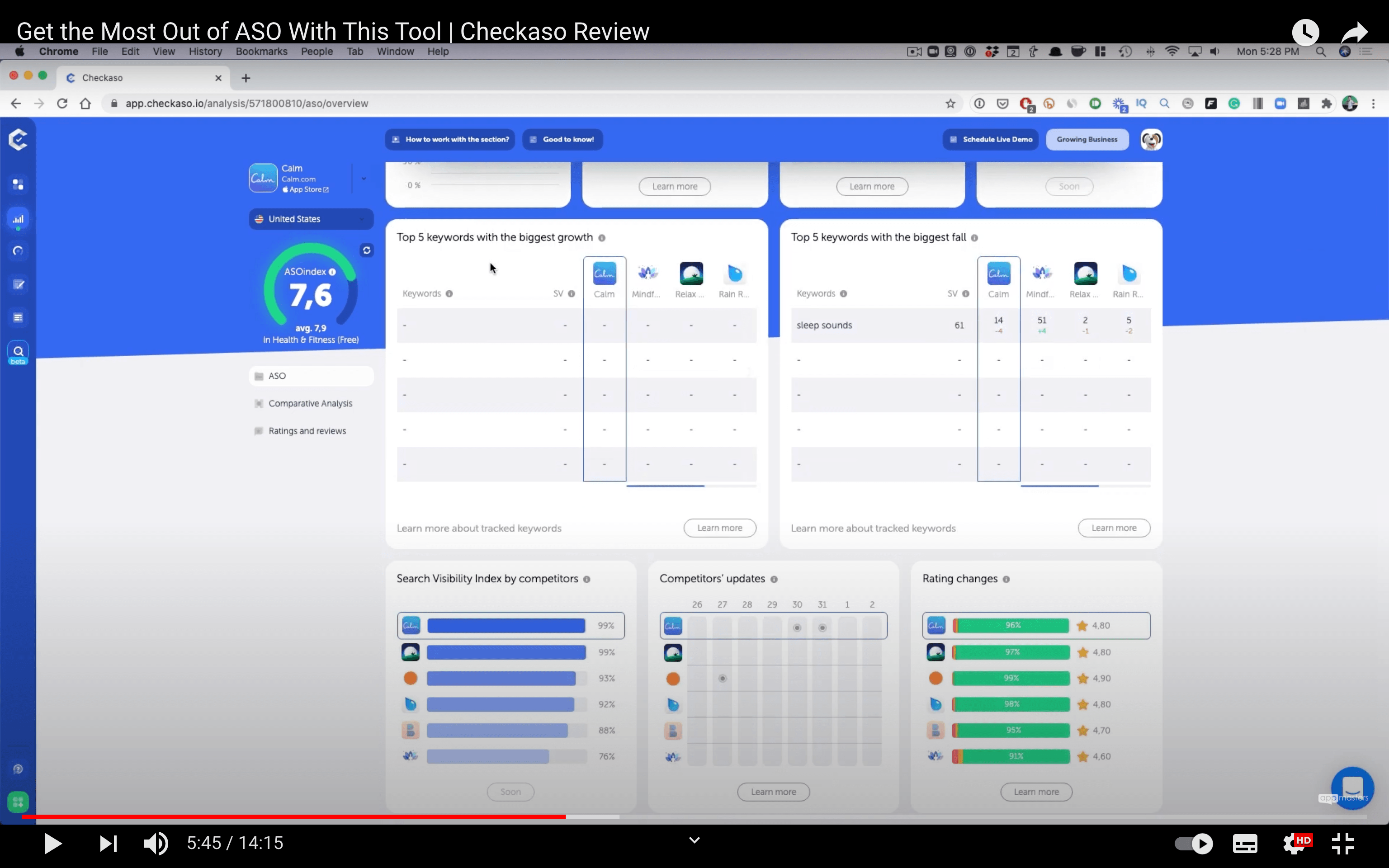This screenshot has width=1389, height=868.
Task: Exit full screen mode
Action: tap(1343, 843)
